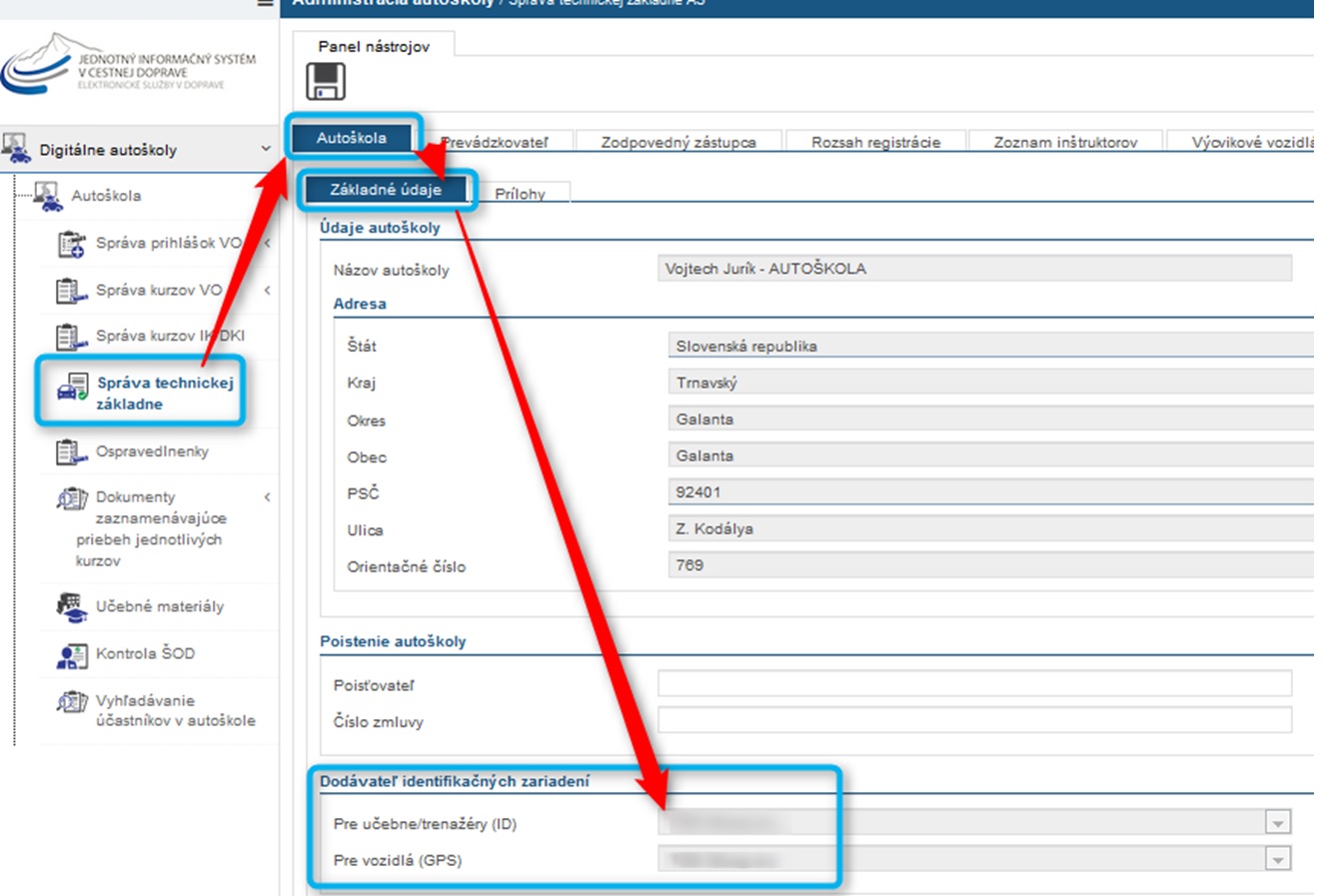Viewport: 1338px width, 896px height.
Task: Open the Pre učebne/trenažéry (ID) dropdown
Action: pos(1277,823)
